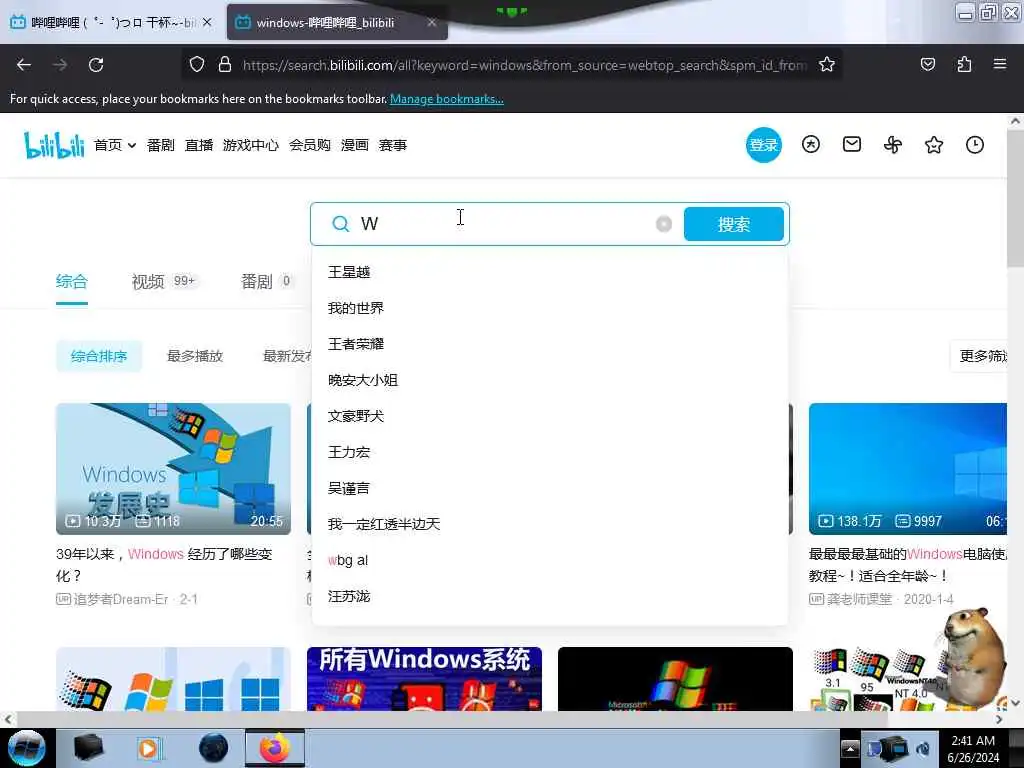This screenshot has width=1024, height=768.
Task: Click the Manage bookmarks... link
Action: coord(447,99)
